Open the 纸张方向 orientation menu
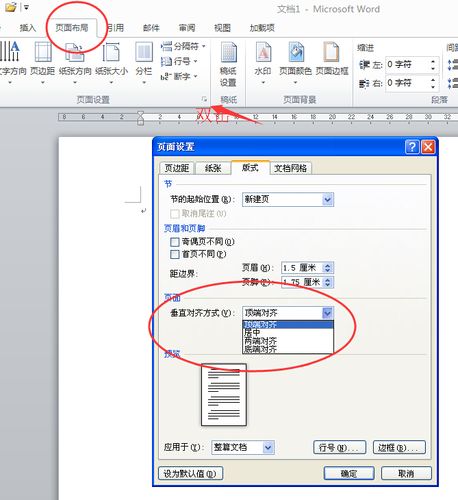458x500 pixels. (x=75, y=62)
